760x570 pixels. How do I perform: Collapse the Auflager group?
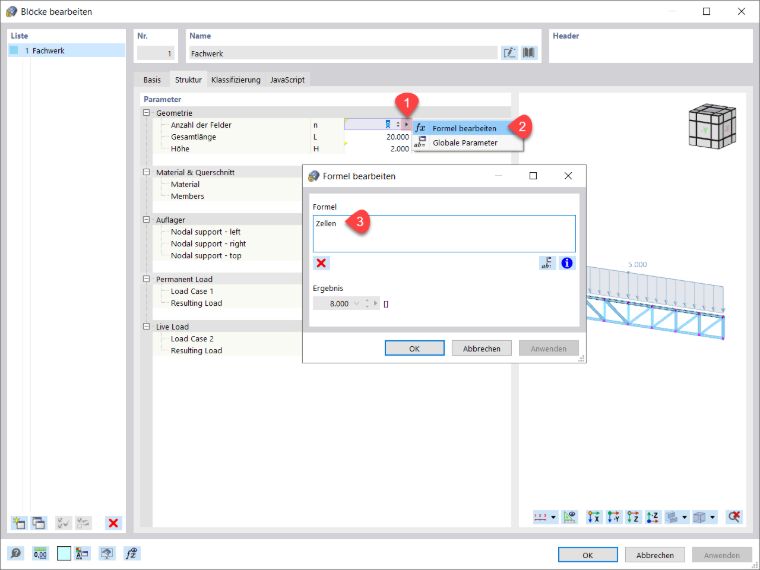pos(146,220)
